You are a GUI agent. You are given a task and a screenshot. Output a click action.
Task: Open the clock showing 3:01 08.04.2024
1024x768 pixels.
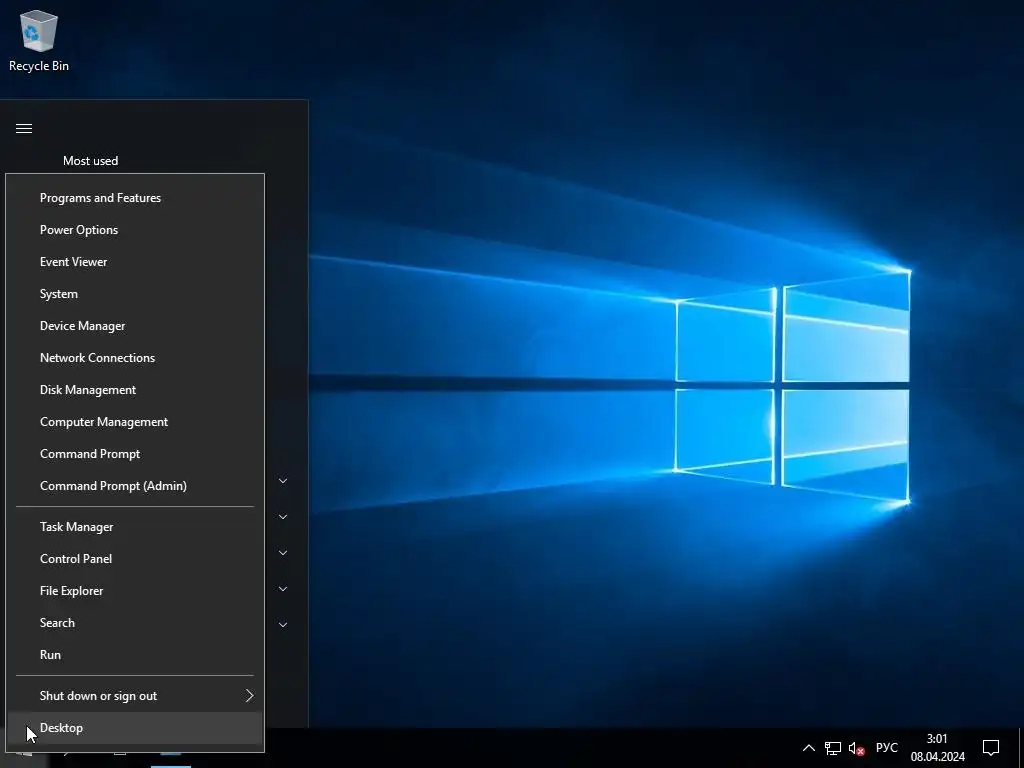(938, 748)
